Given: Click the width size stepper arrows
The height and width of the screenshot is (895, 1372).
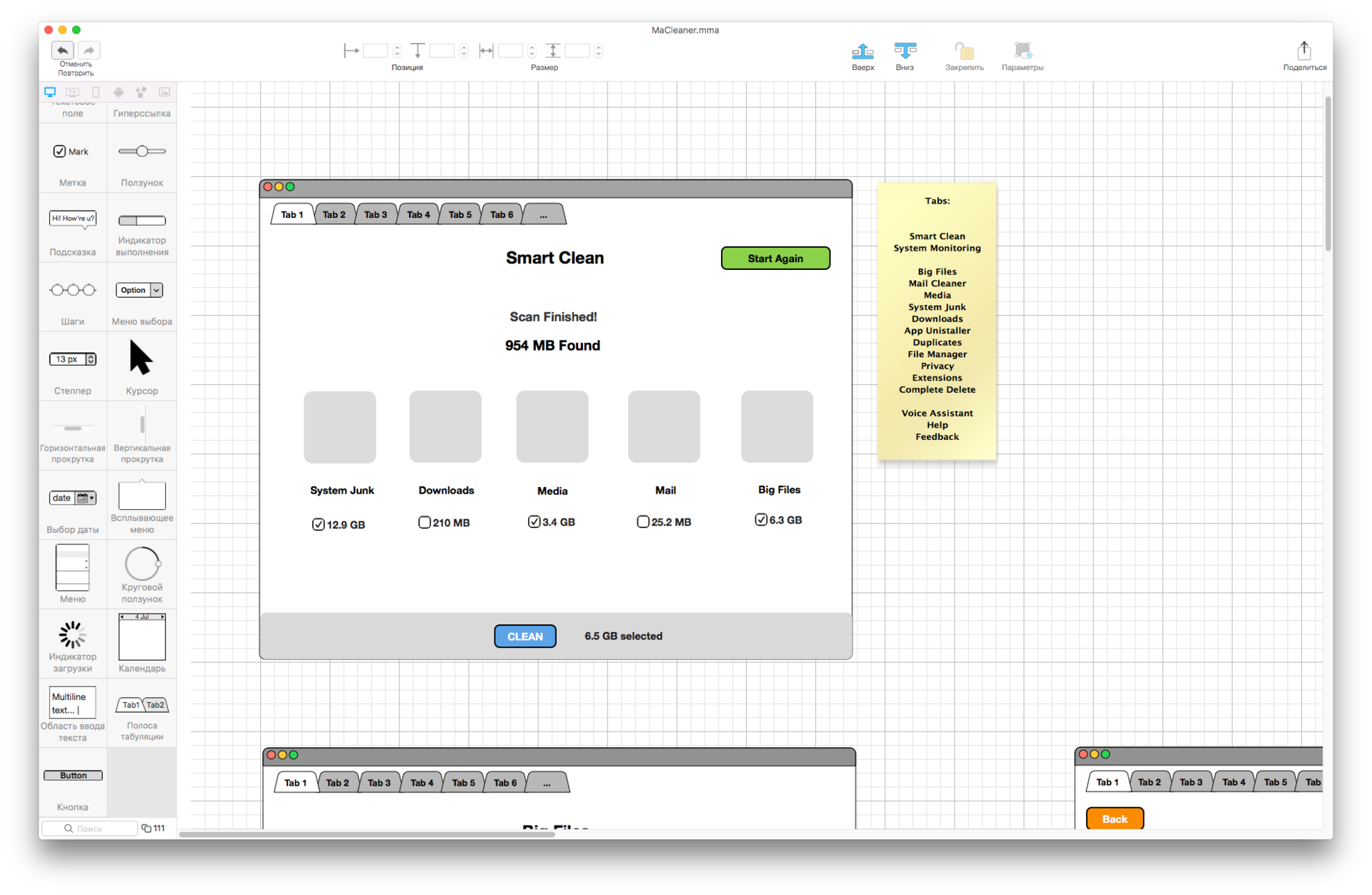Looking at the screenshot, I should [532, 50].
